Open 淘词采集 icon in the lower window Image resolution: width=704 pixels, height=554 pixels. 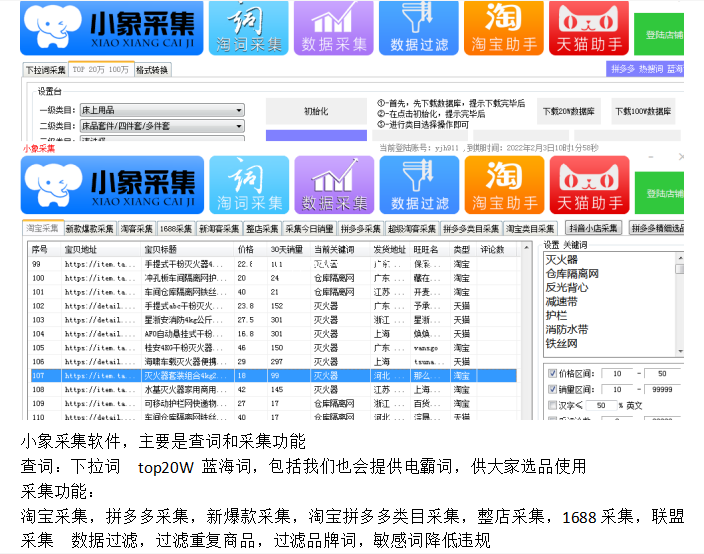point(249,185)
